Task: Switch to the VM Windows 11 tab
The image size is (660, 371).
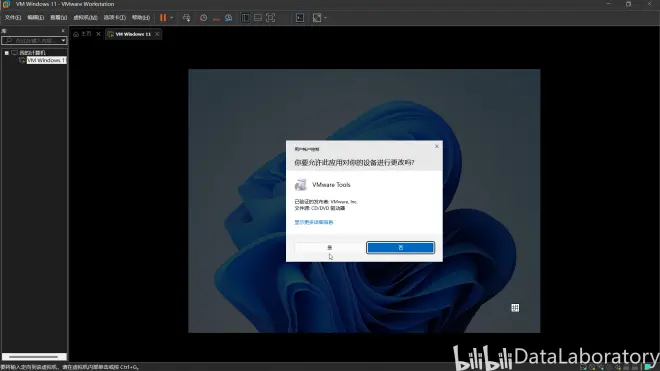Action: pyautogui.click(x=133, y=34)
